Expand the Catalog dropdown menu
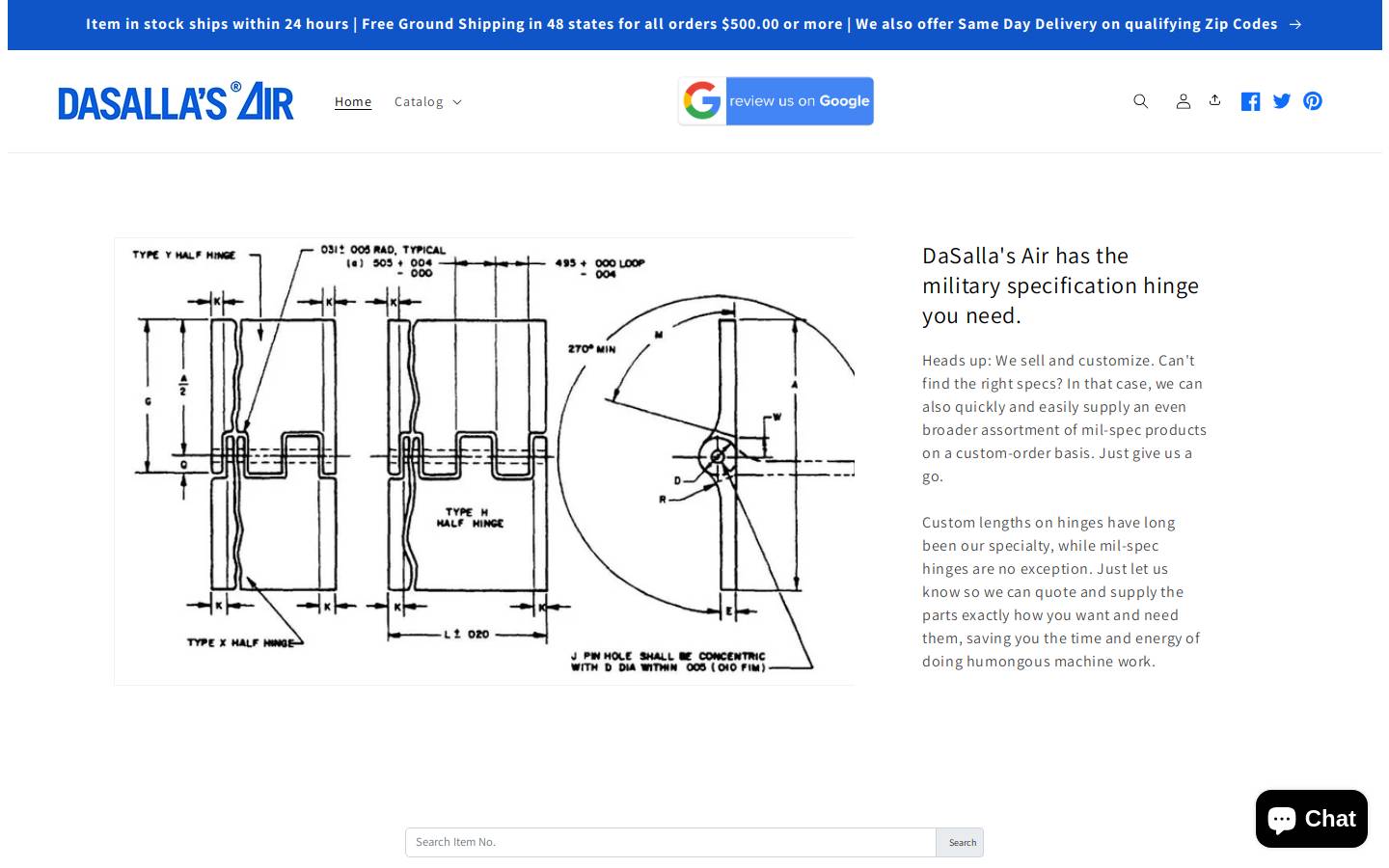This screenshot has width=1389, height=868. click(x=428, y=101)
